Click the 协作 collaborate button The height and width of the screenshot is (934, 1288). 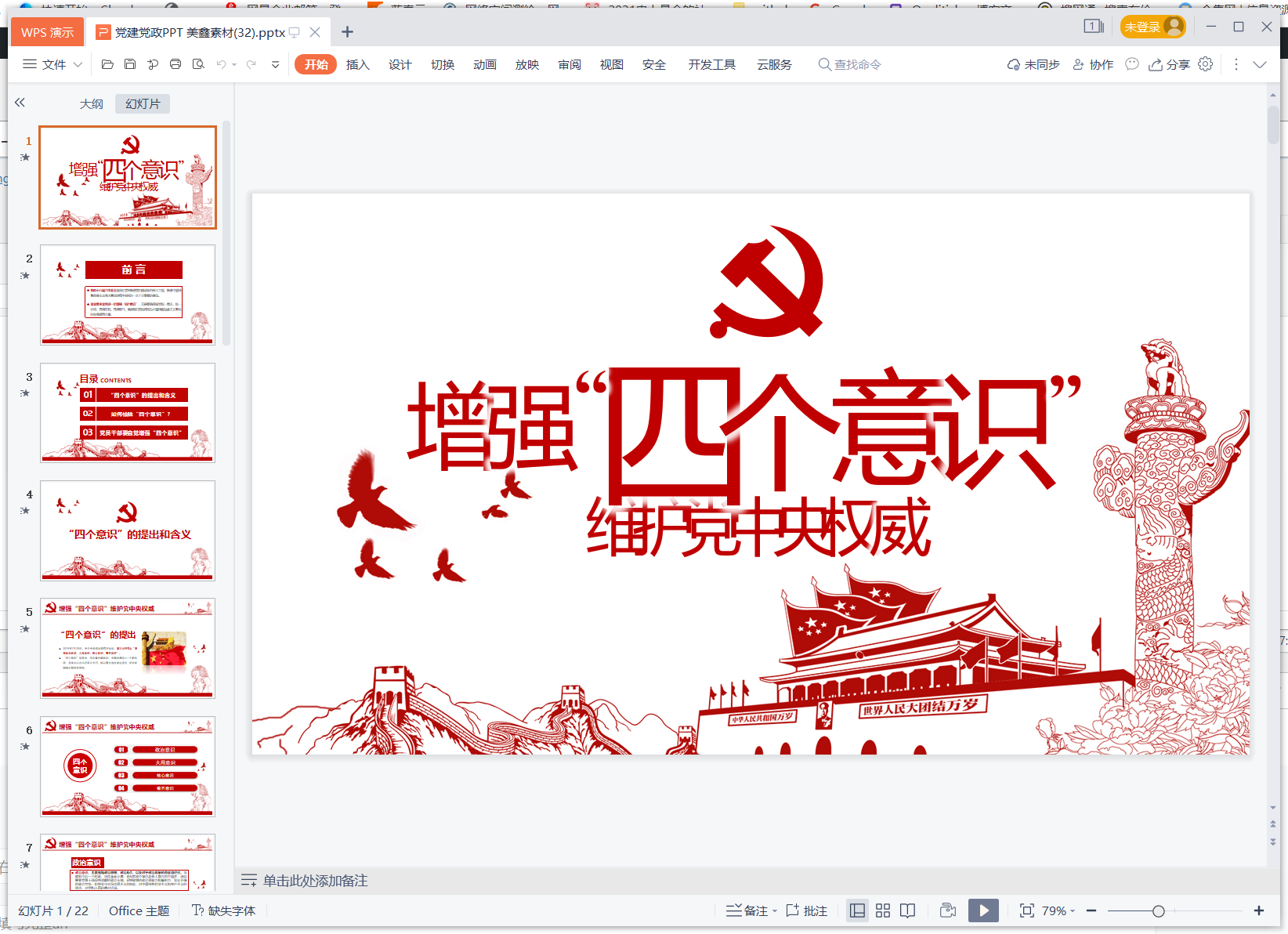pyautogui.click(x=1093, y=64)
